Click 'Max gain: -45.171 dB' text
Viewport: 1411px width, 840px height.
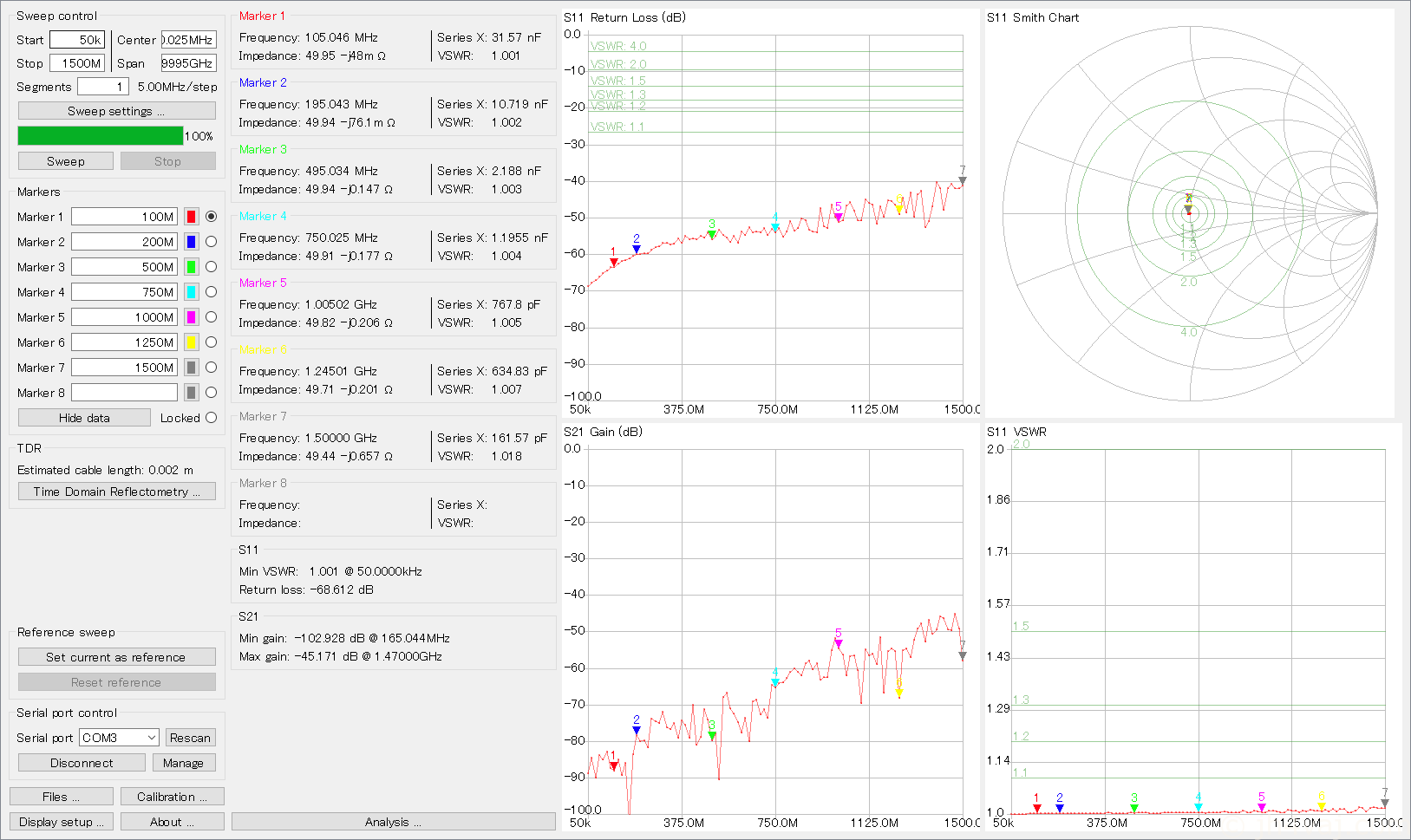300,656
